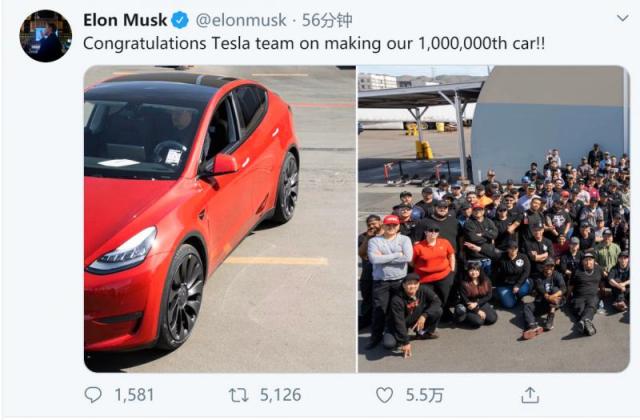Like the tweet with heart icon
The image size is (640, 420).
point(384,395)
